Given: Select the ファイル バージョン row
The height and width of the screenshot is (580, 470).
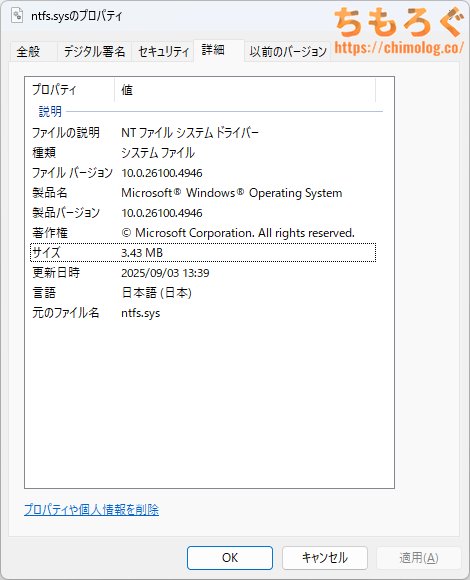Looking at the screenshot, I should (203, 173).
